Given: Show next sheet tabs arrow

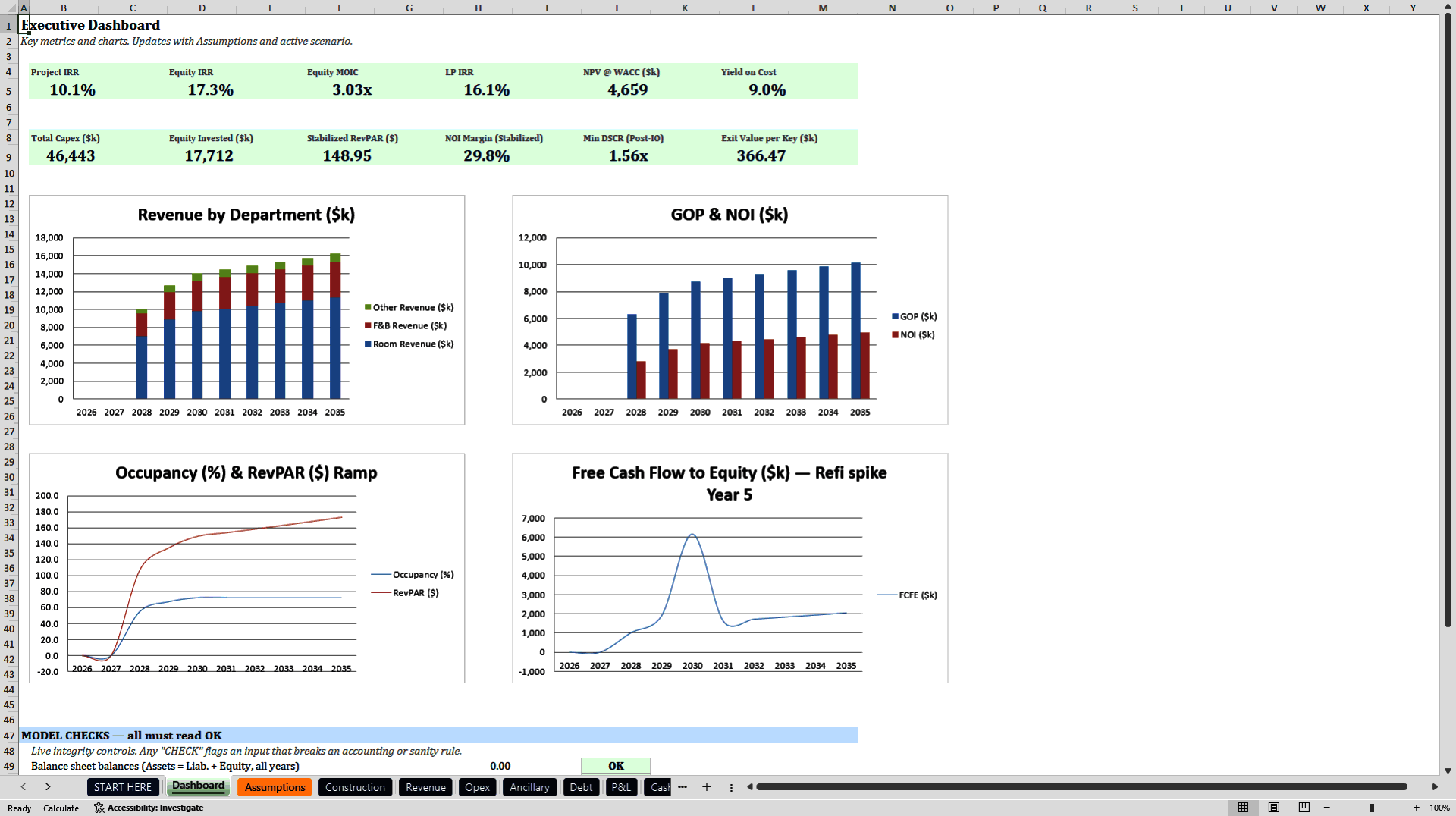Looking at the screenshot, I should tap(48, 787).
